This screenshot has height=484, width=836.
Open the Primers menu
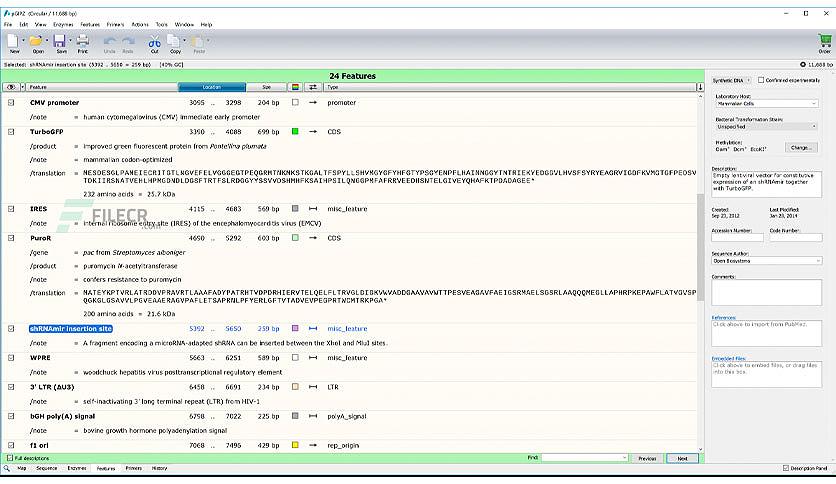coord(115,25)
